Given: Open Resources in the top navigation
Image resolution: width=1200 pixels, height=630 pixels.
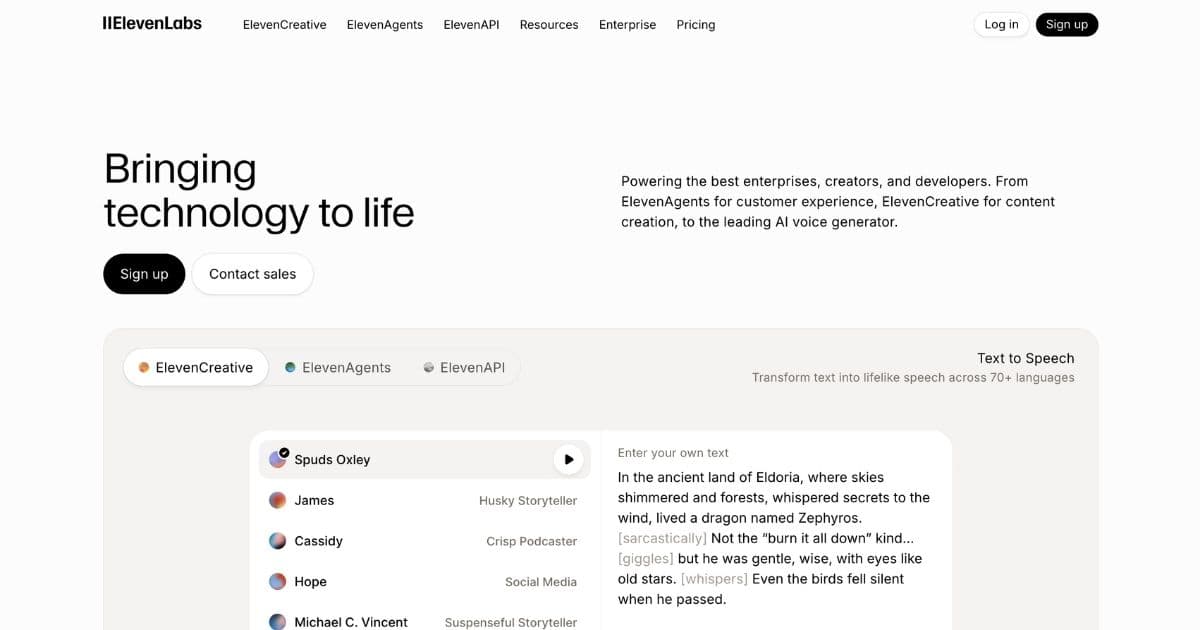Looking at the screenshot, I should tap(548, 24).
